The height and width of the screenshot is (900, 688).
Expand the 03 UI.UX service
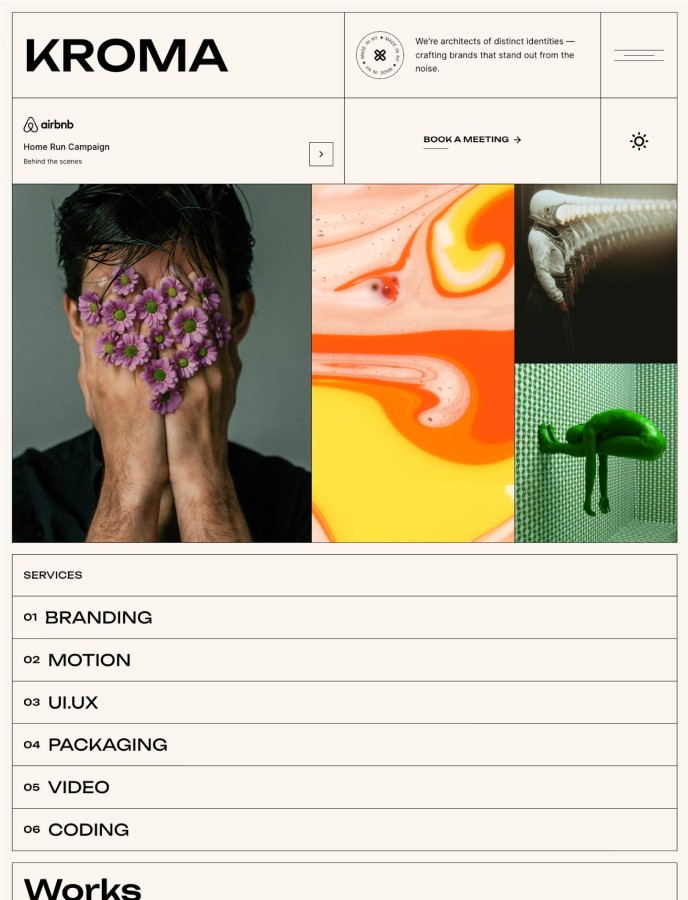344,703
